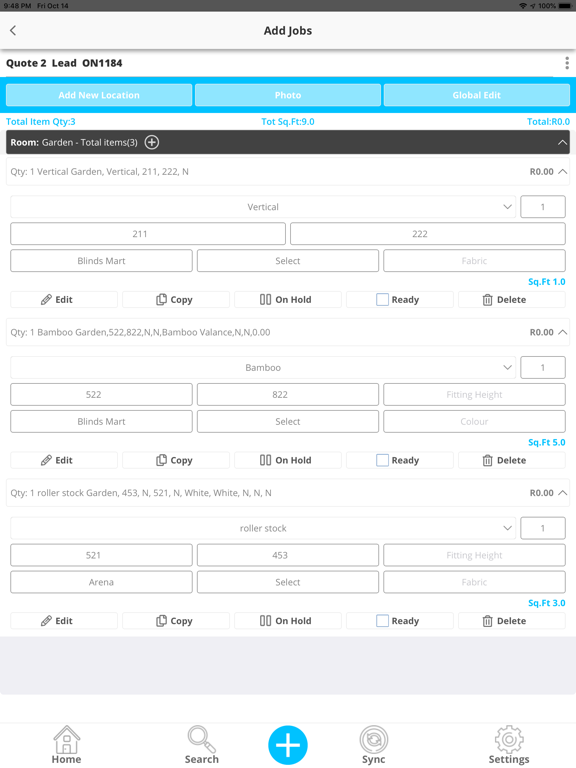Open the Search tab
The width and height of the screenshot is (576, 768).
[x=201, y=745]
